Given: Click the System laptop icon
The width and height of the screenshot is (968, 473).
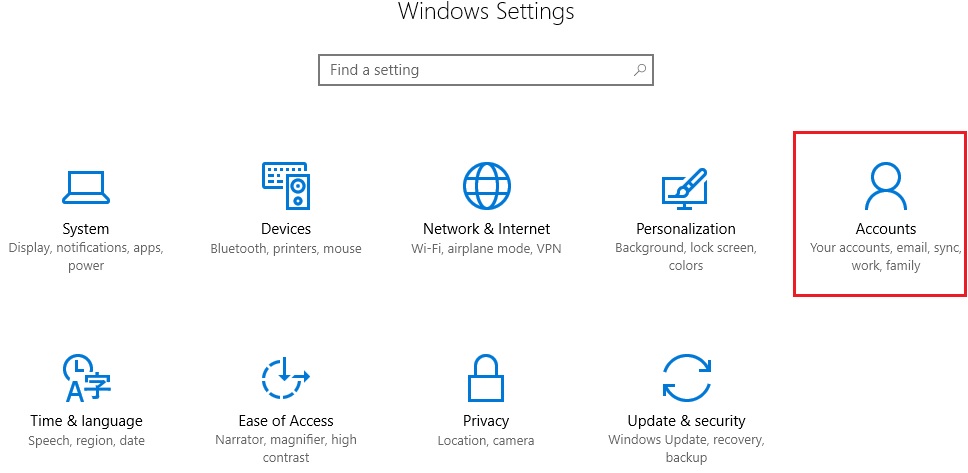Looking at the screenshot, I should click(85, 186).
